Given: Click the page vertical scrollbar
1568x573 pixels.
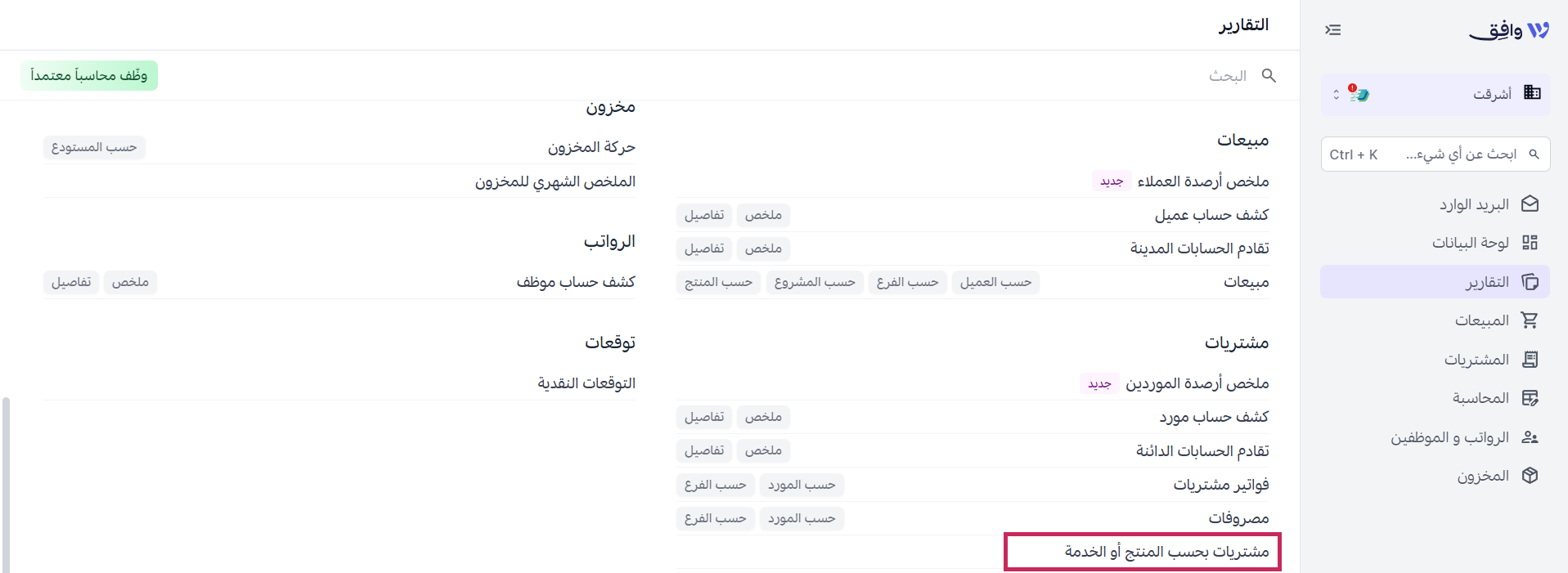Looking at the screenshot, I should 6,485.
